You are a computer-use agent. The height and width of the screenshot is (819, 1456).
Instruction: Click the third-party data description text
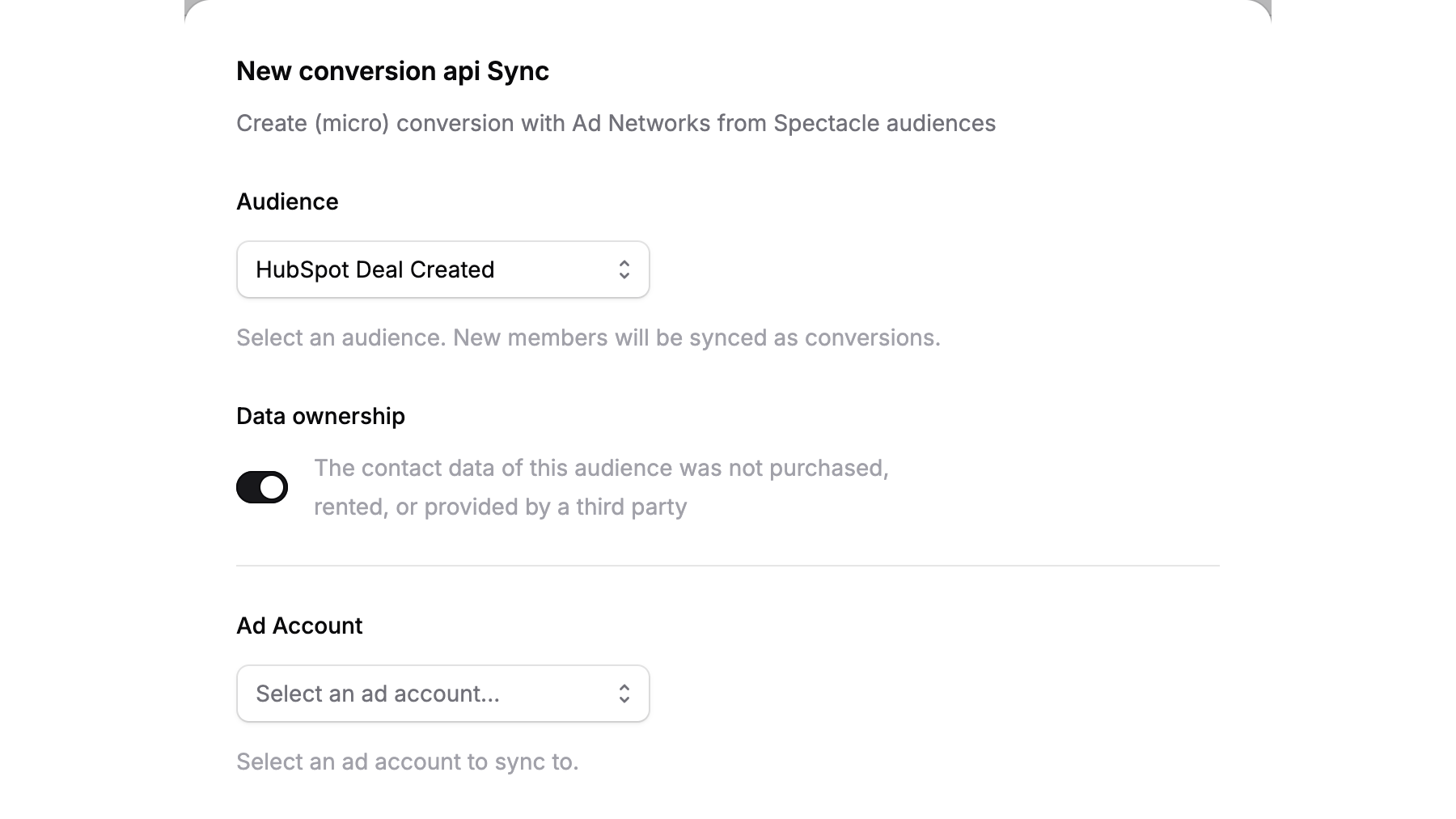[x=602, y=486]
